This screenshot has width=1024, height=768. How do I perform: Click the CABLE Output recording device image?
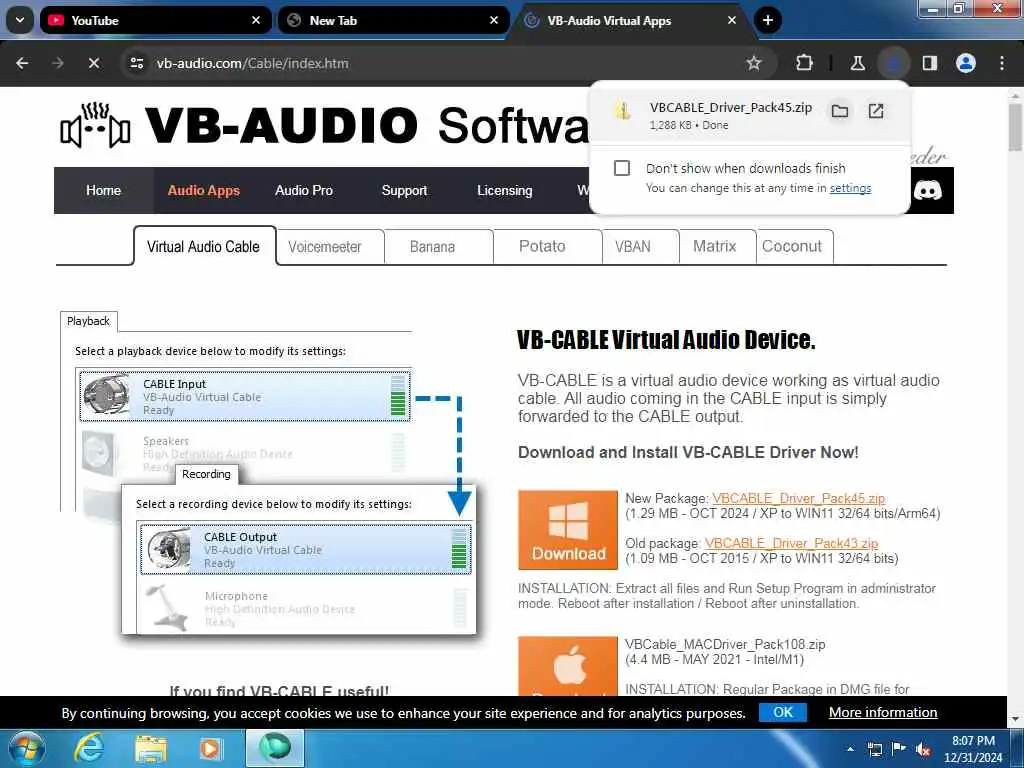click(x=169, y=549)
